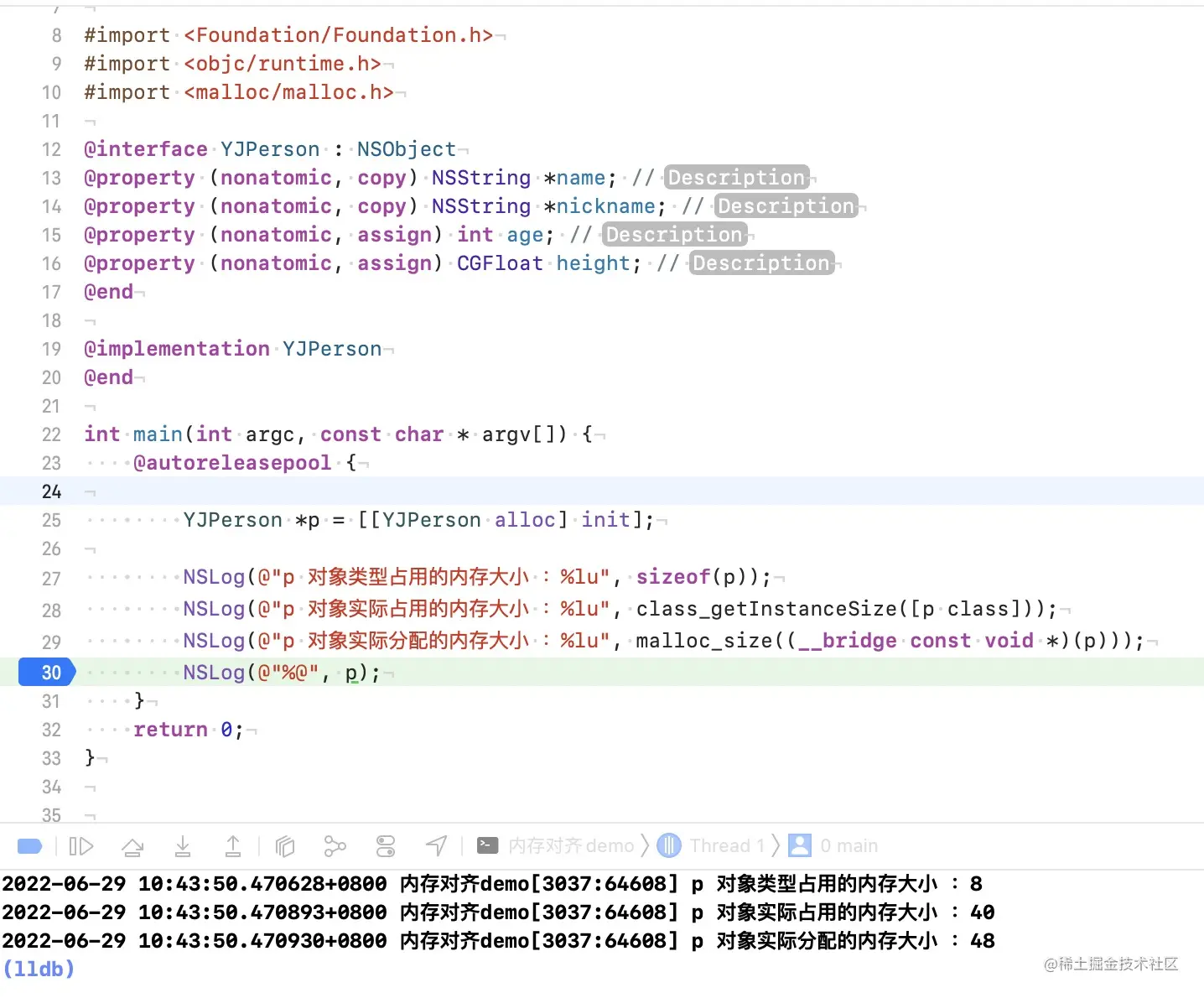This screenshot has height=998, width=1204.
Task: Click the malloc/malloc.h import
Action: click(289, 92)
